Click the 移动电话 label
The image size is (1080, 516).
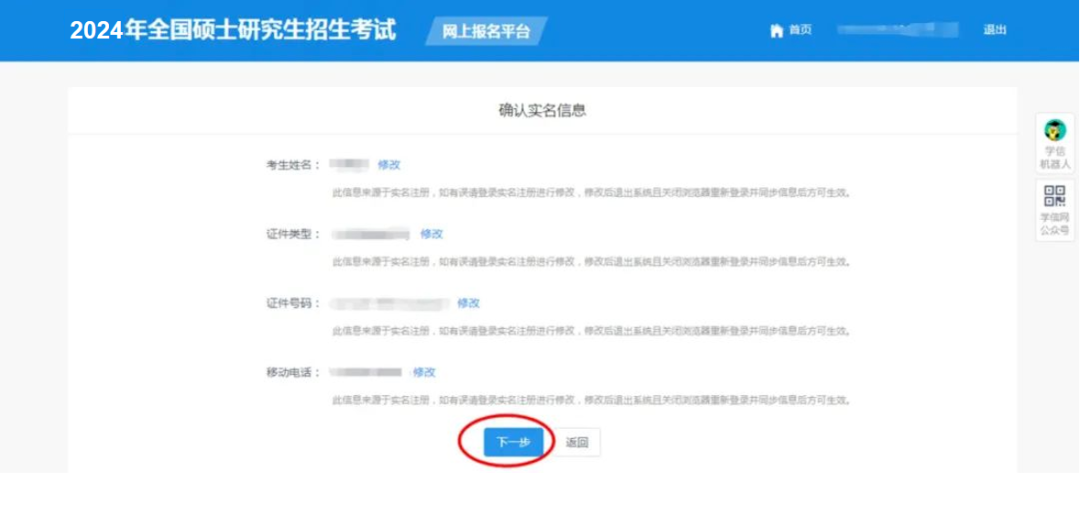point(293,372)
